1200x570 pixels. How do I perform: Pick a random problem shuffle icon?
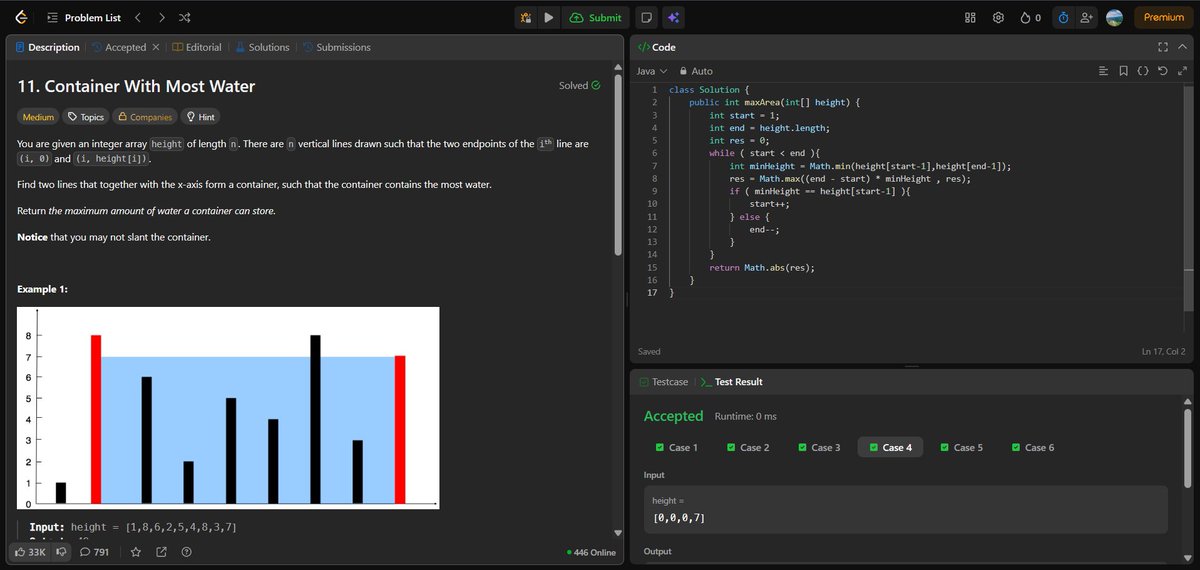coord(185,17)
